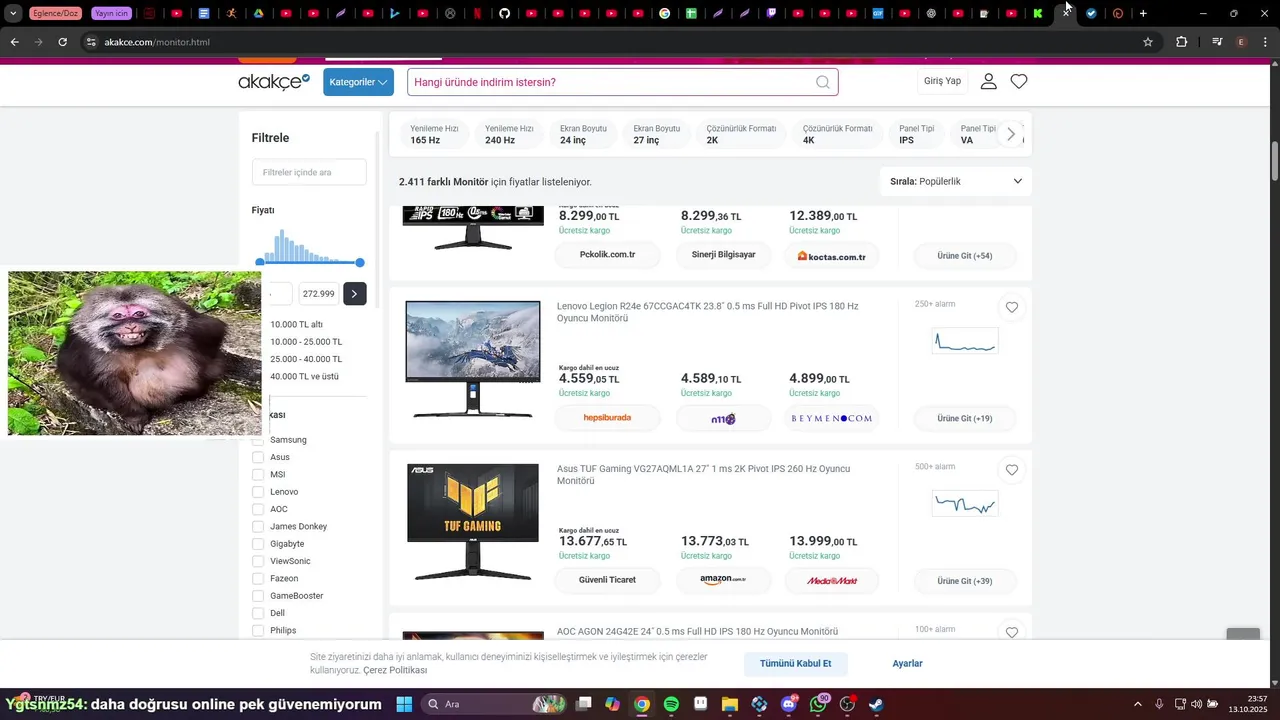The height and width of the screenshot is (720, 1280).
Task: Open Spotify from the taskbar
Action: click(x=671, y=704)
